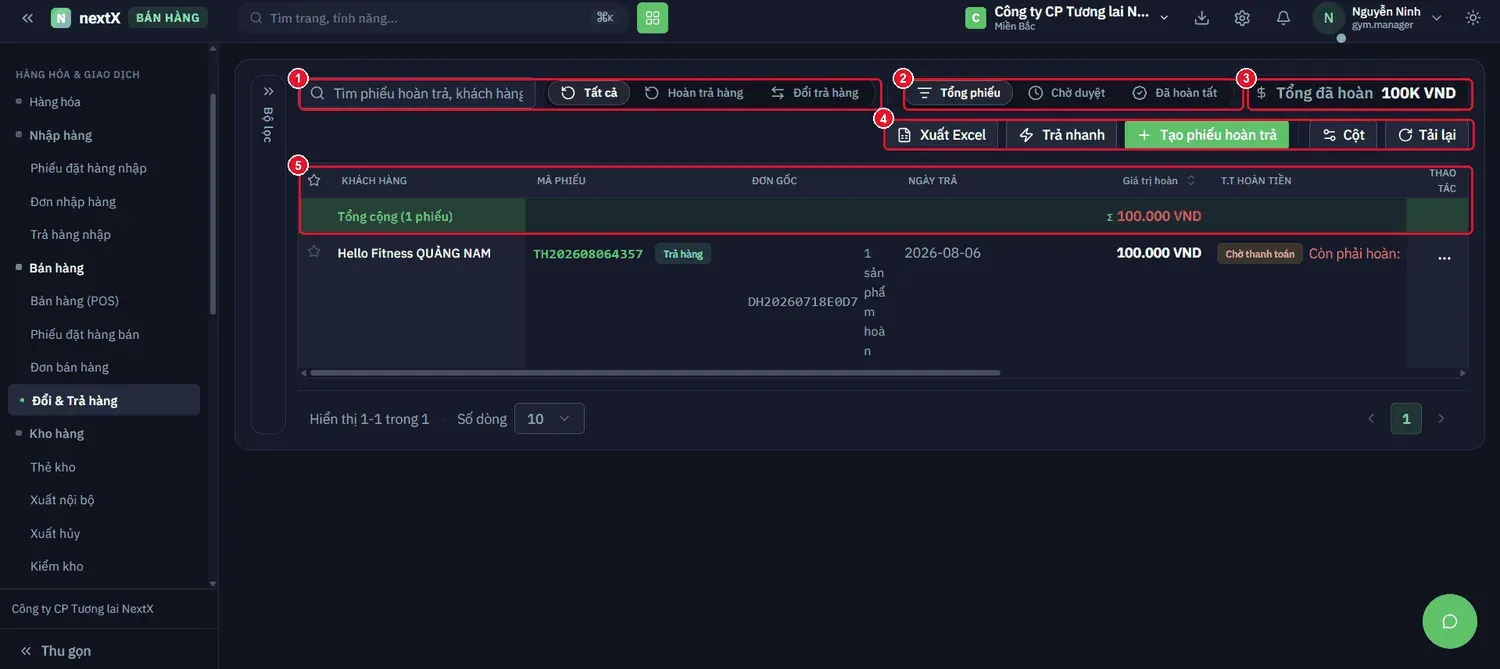Go to the previous page arrow
This screenshot has height=669, width=1500.
(1371, 418)
